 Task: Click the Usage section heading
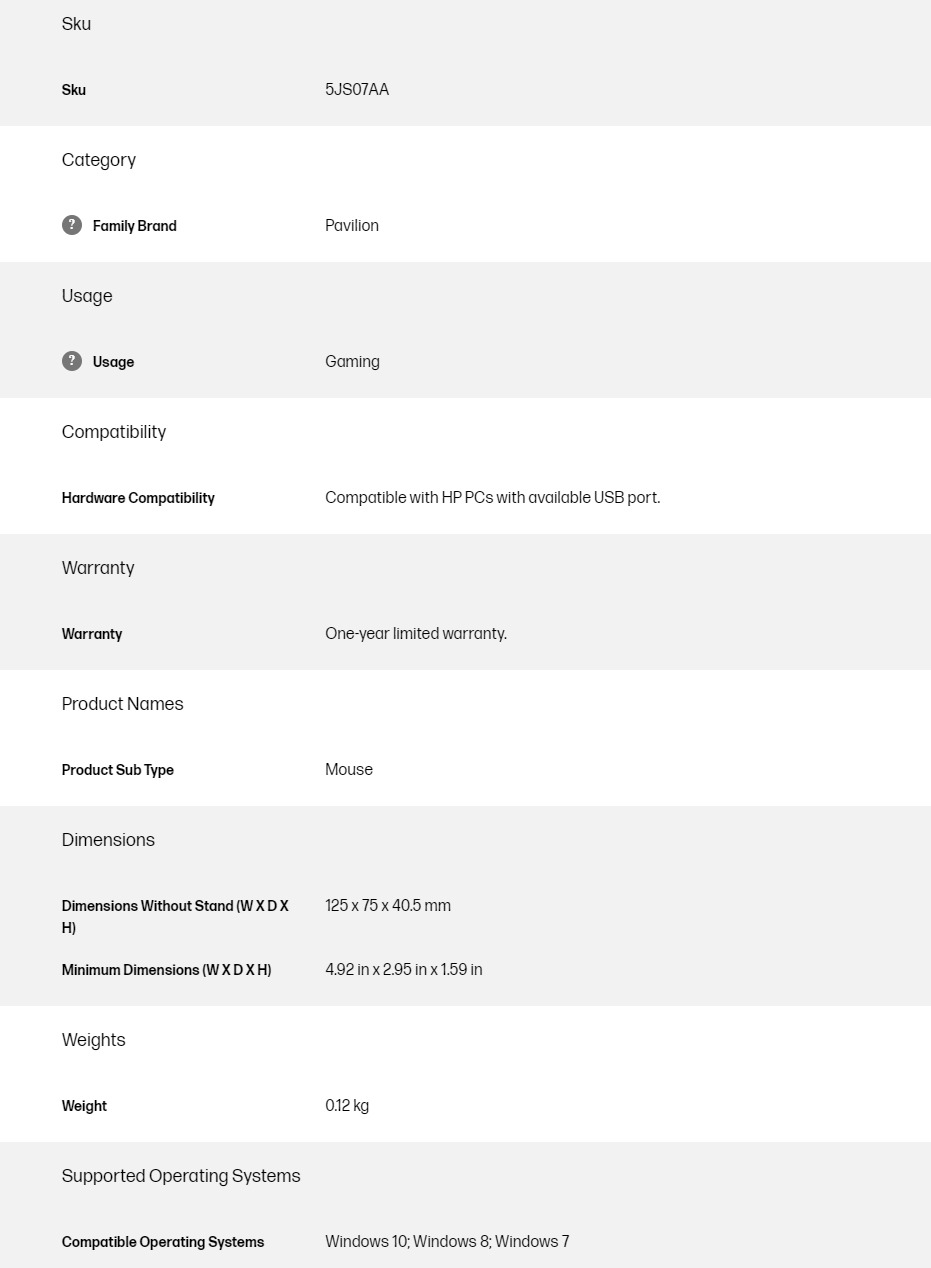(x=87, y=296)
